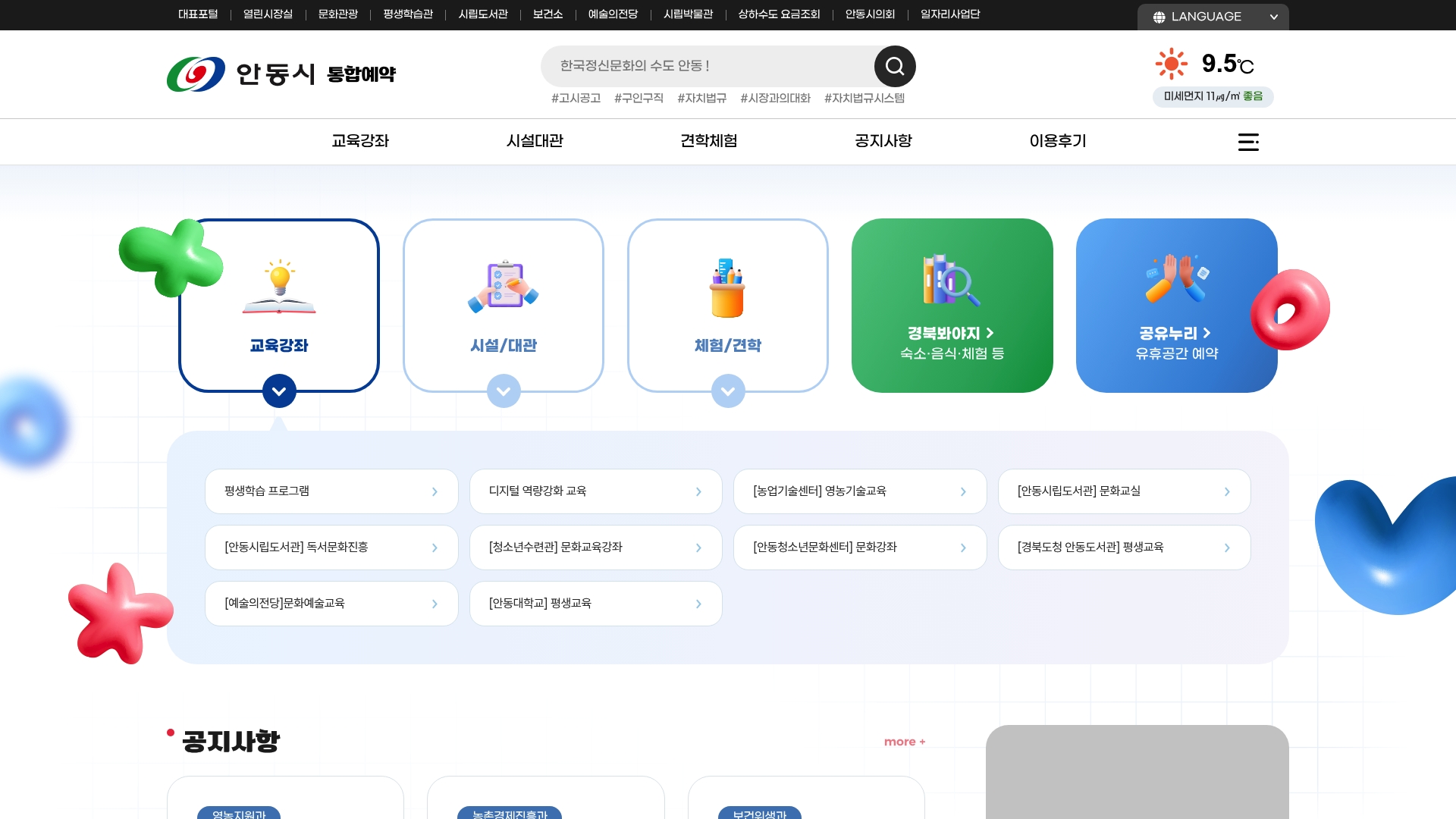1456x819 pixels.
Task: Open the green 경북봐야지 card
Action: pyautogui.click(x=952, y=306)
